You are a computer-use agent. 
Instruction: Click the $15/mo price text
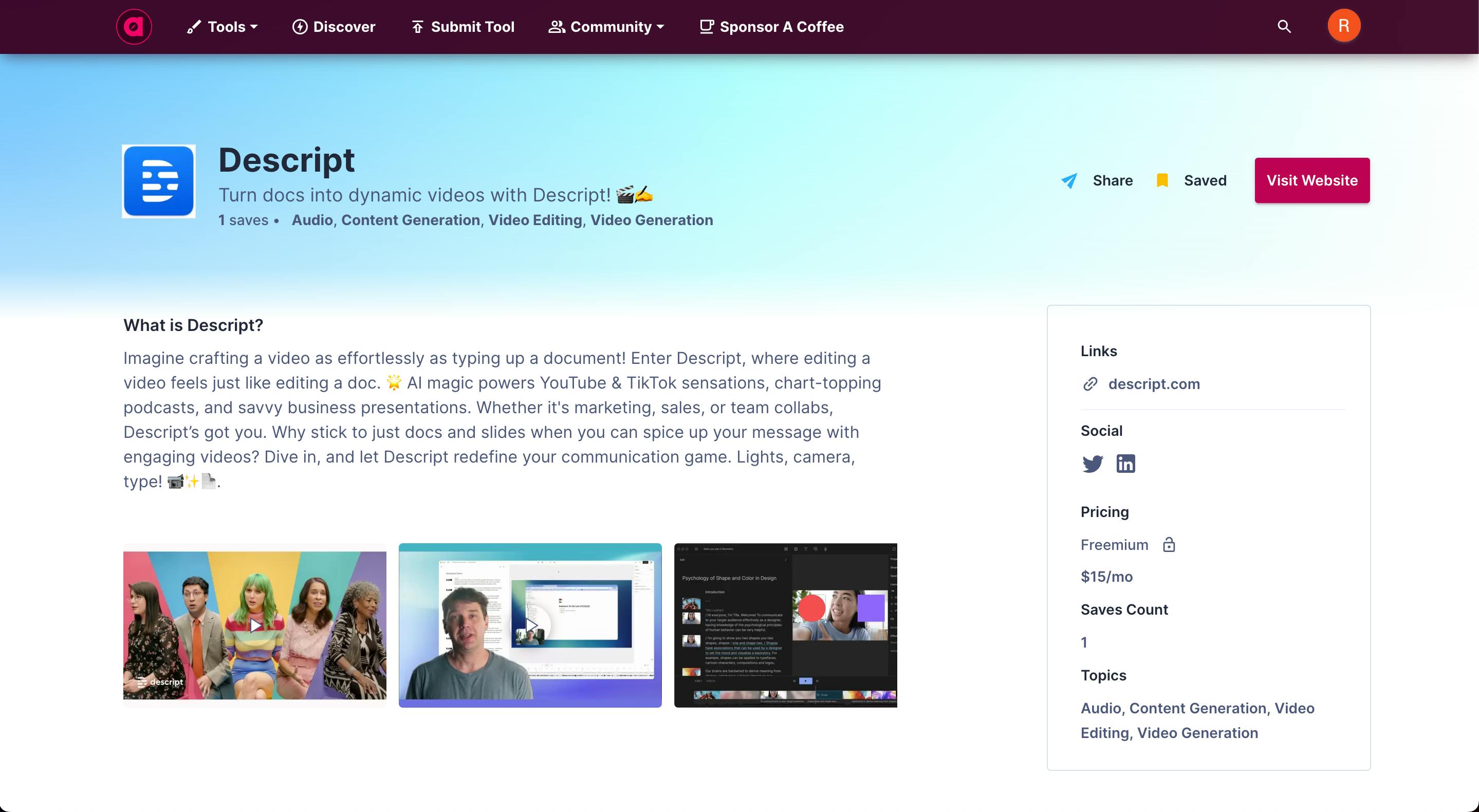pyautogui.click(x=1106, y=577)
